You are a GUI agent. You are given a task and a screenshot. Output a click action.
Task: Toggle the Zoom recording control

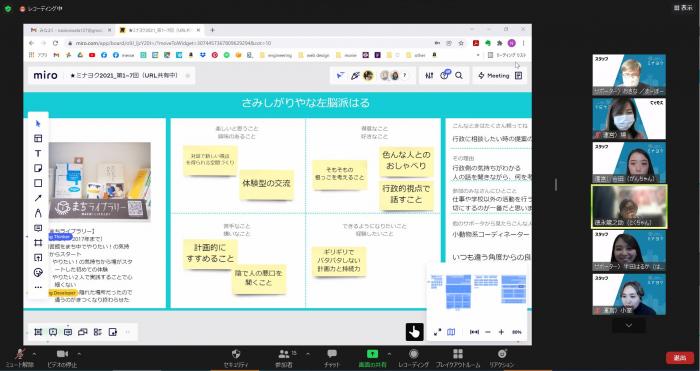click(x=414, y=358)
